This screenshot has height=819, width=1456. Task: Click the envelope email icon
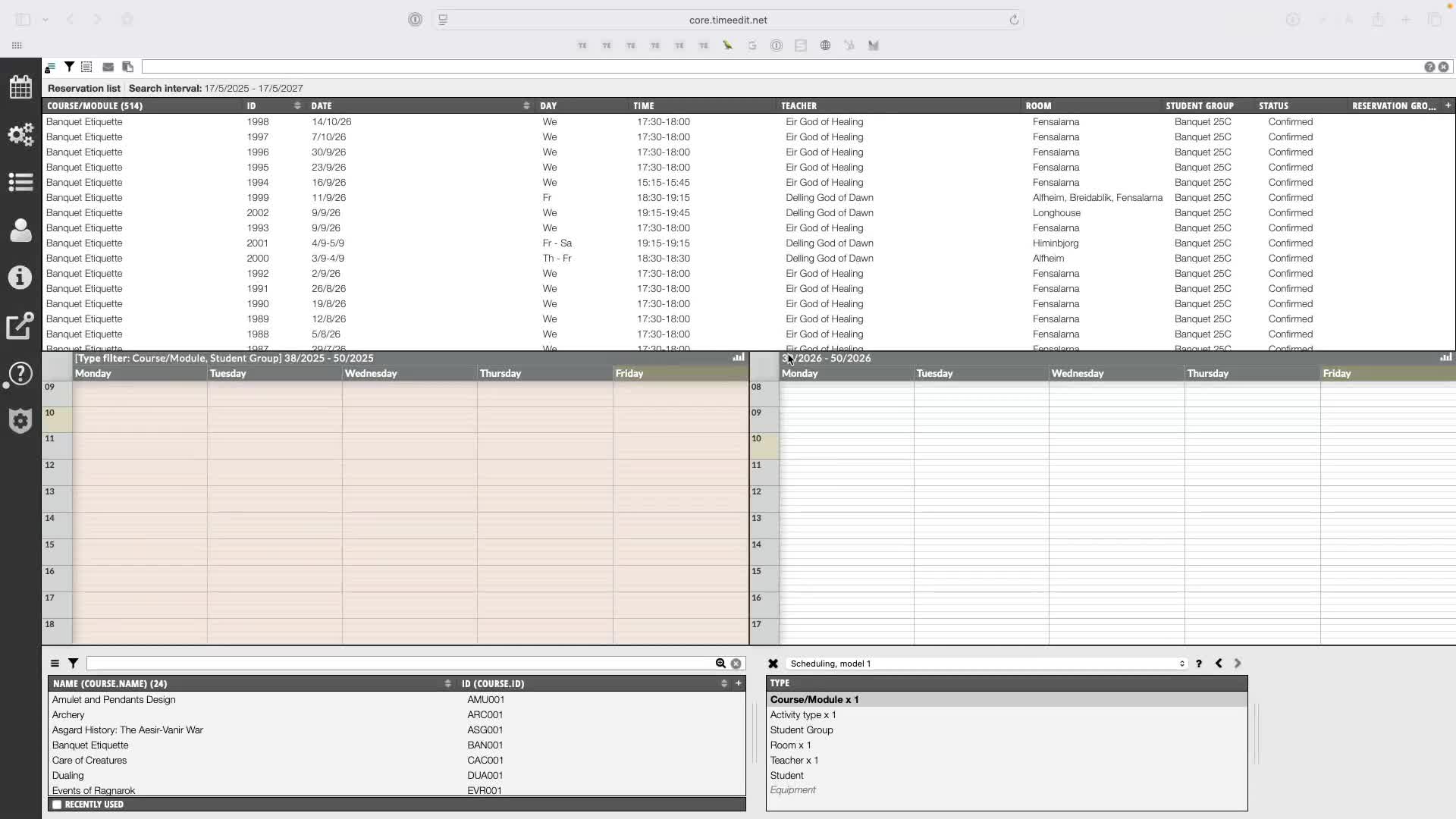tap(108, 67)
